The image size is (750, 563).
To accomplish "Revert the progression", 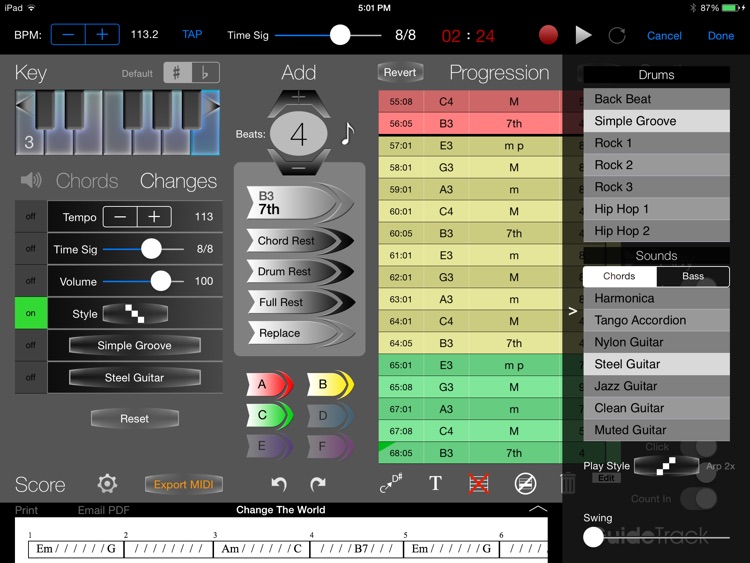I will [400, 72].
